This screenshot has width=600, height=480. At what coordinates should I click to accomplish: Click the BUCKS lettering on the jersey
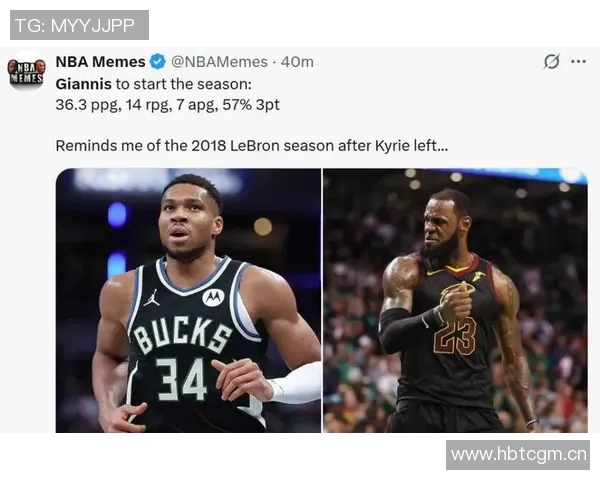point(183,335)
